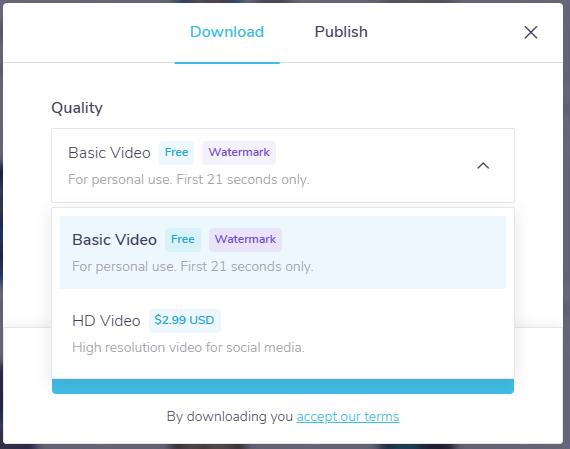
Task: Click the blue download button below the list
Action: click(x=283, y=386)
